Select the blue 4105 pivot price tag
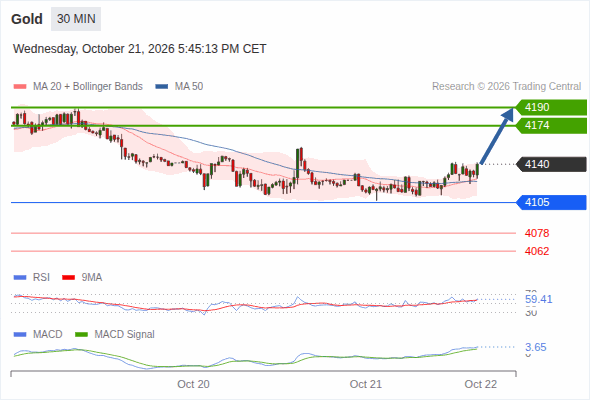 click(551, 202)
